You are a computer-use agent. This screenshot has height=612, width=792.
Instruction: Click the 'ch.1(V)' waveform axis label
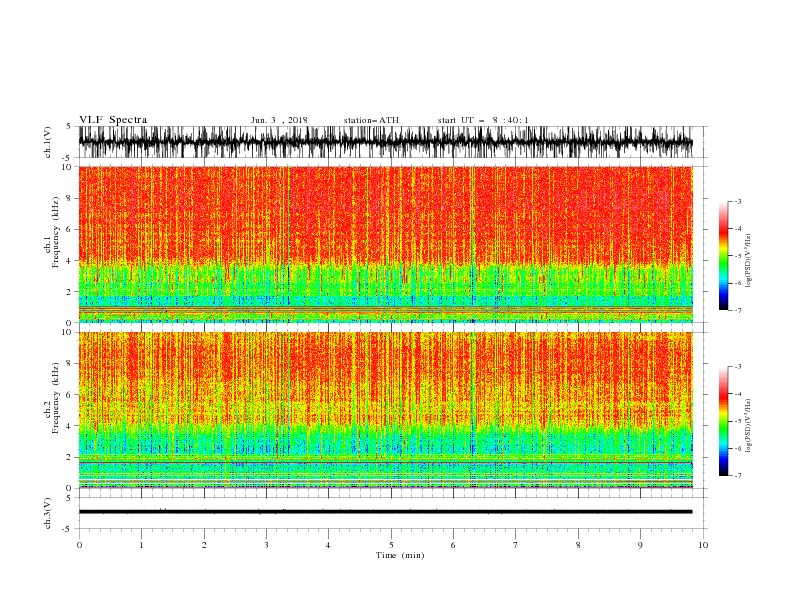click(x=48, y=142)
